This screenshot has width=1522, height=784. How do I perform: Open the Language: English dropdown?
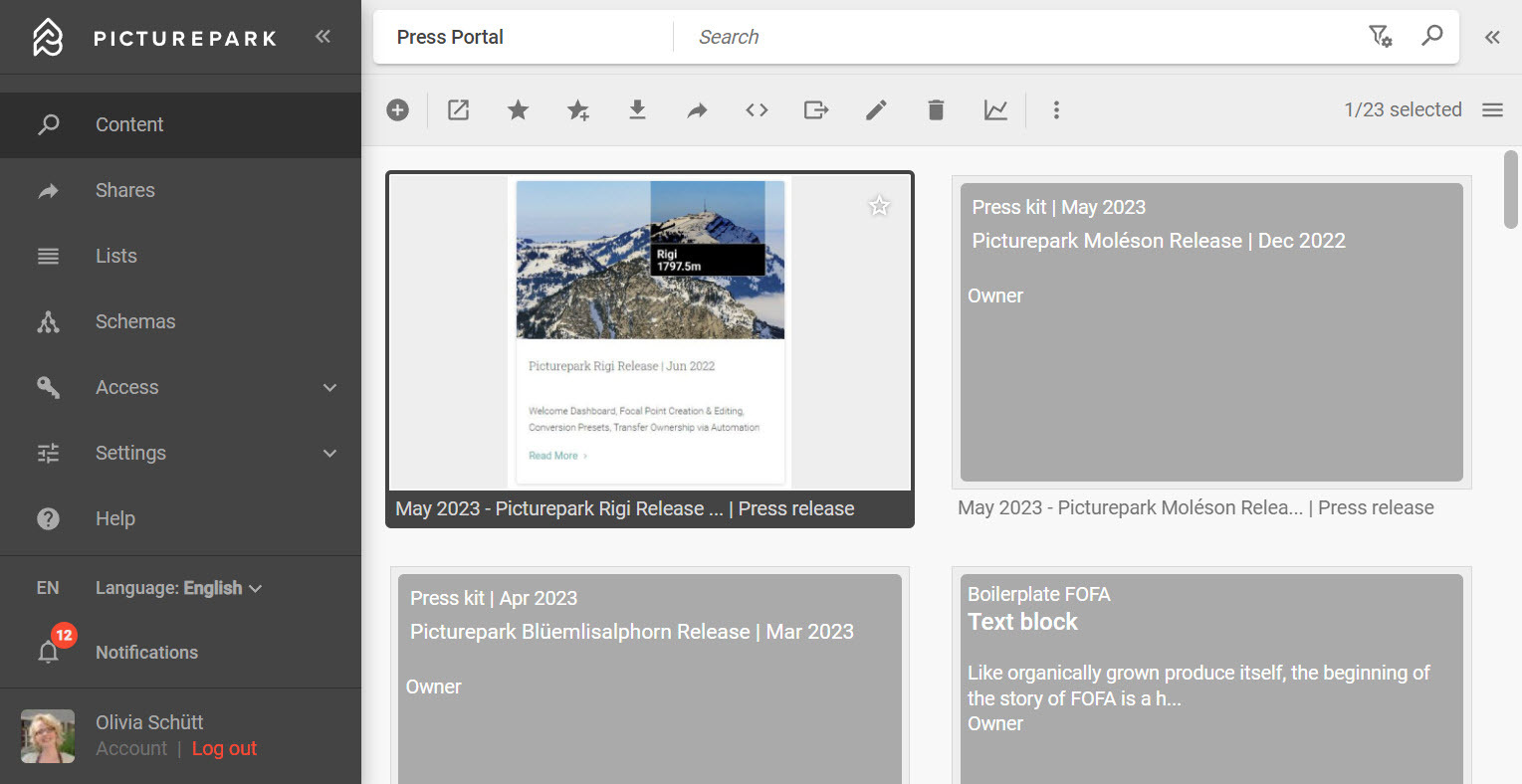[179, 588]
